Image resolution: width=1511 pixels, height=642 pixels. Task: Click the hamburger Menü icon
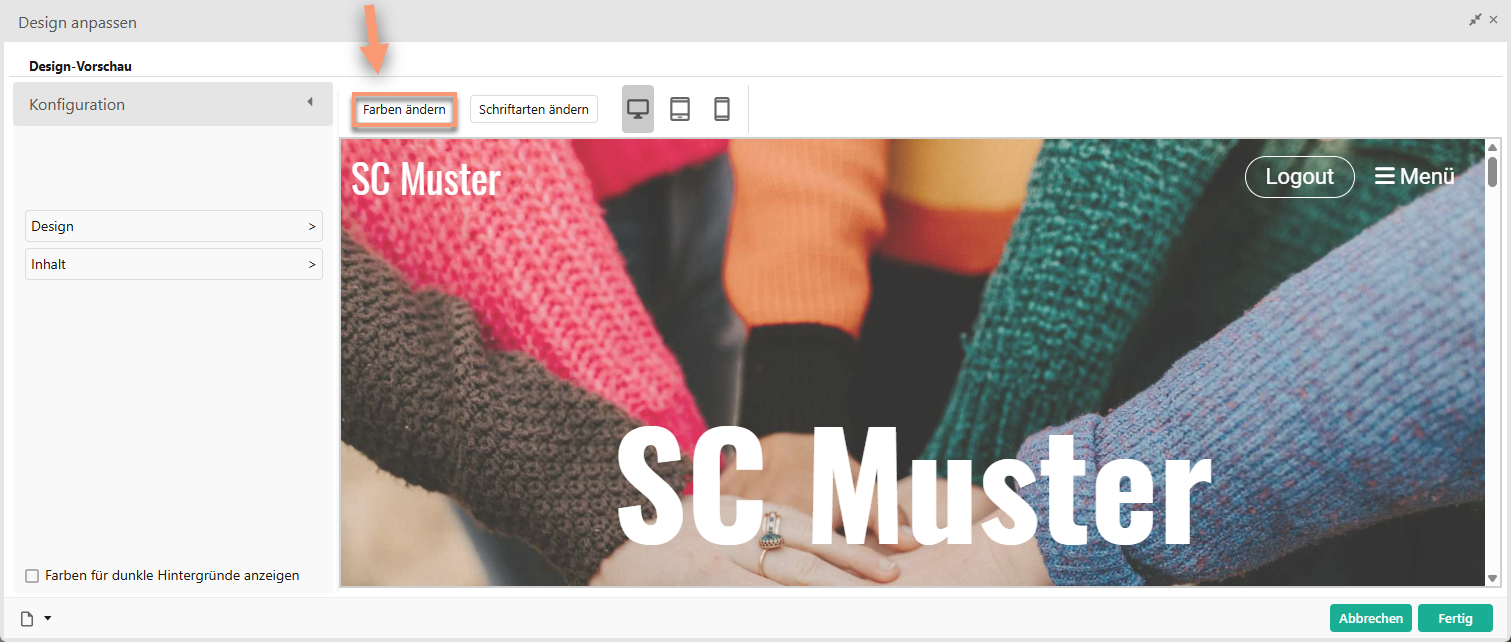(1385, 176)
